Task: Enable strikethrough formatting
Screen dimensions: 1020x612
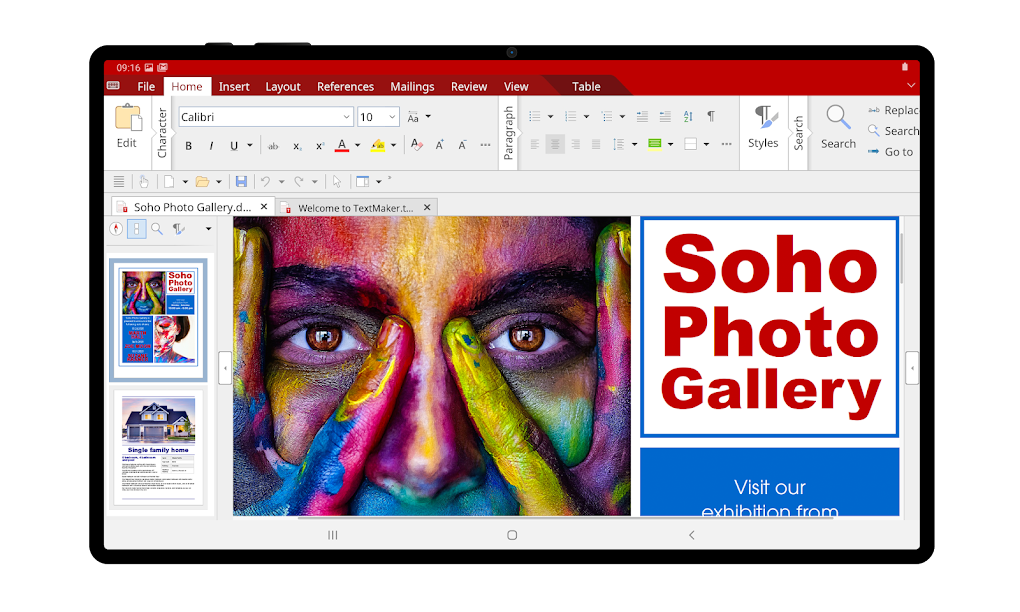Action: (x=274, y=145)
